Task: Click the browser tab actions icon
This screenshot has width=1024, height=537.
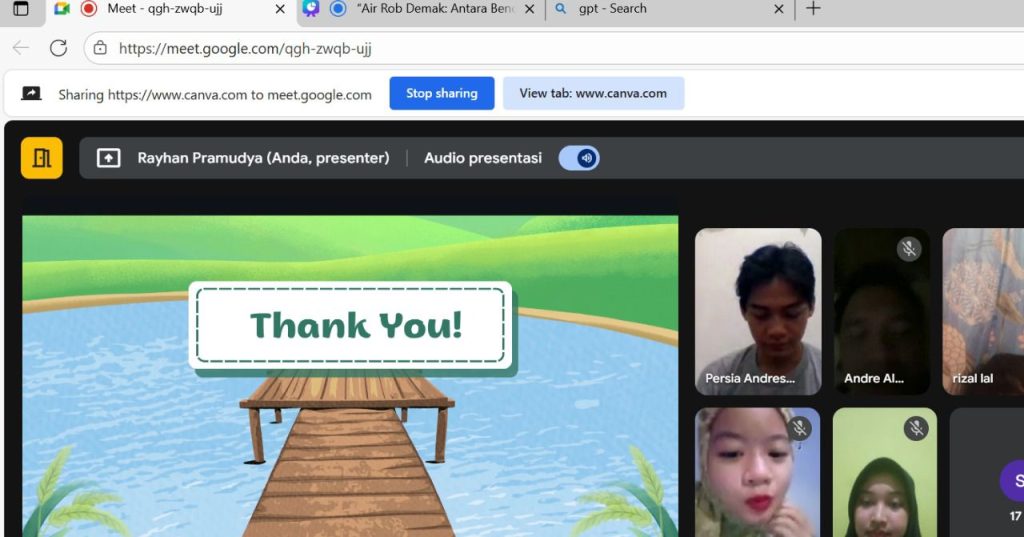Action: click(x=21, y=8)
